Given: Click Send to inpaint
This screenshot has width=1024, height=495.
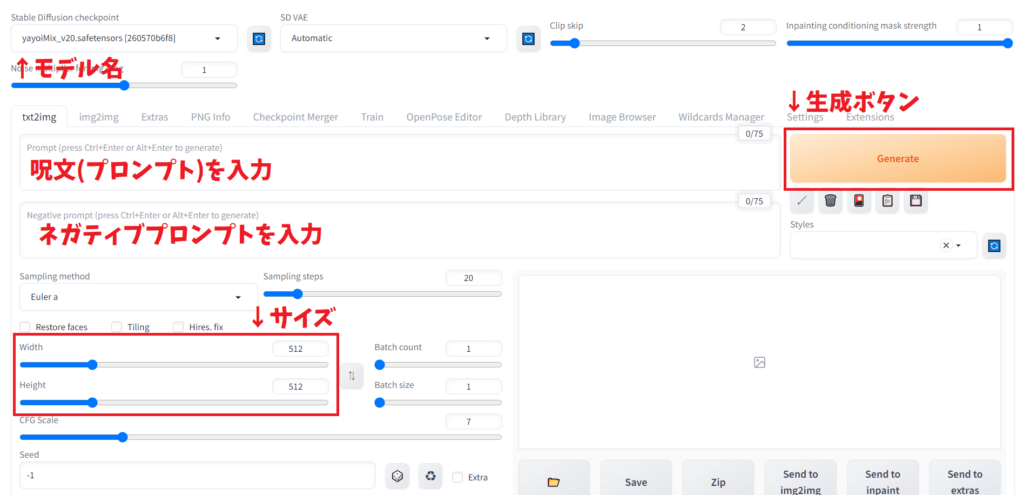Looking at the screenshot, I should click(883, 482).
